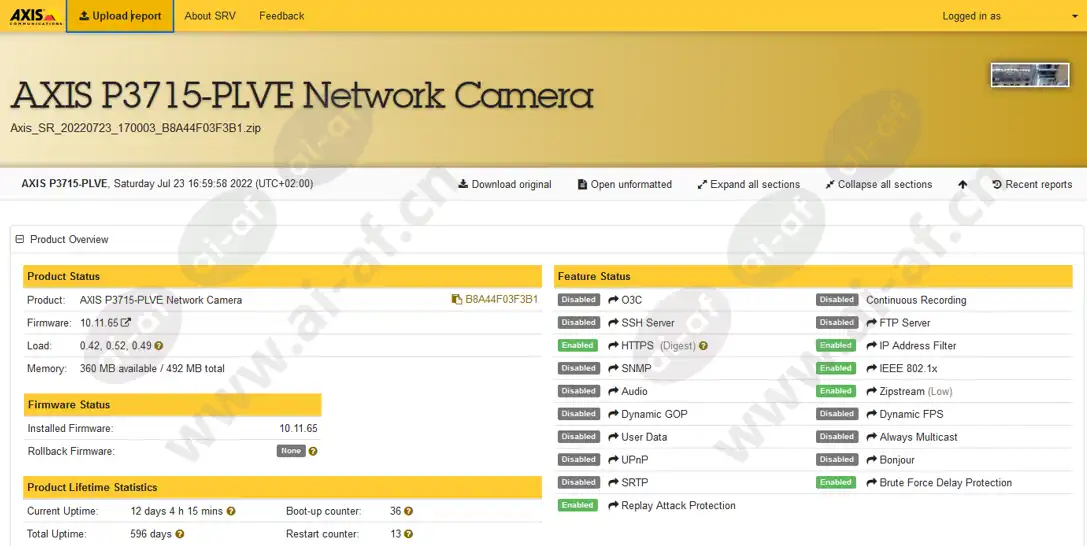Collapse the Product Overview section
Screen dimensions: 1087x546
point(19,239)
